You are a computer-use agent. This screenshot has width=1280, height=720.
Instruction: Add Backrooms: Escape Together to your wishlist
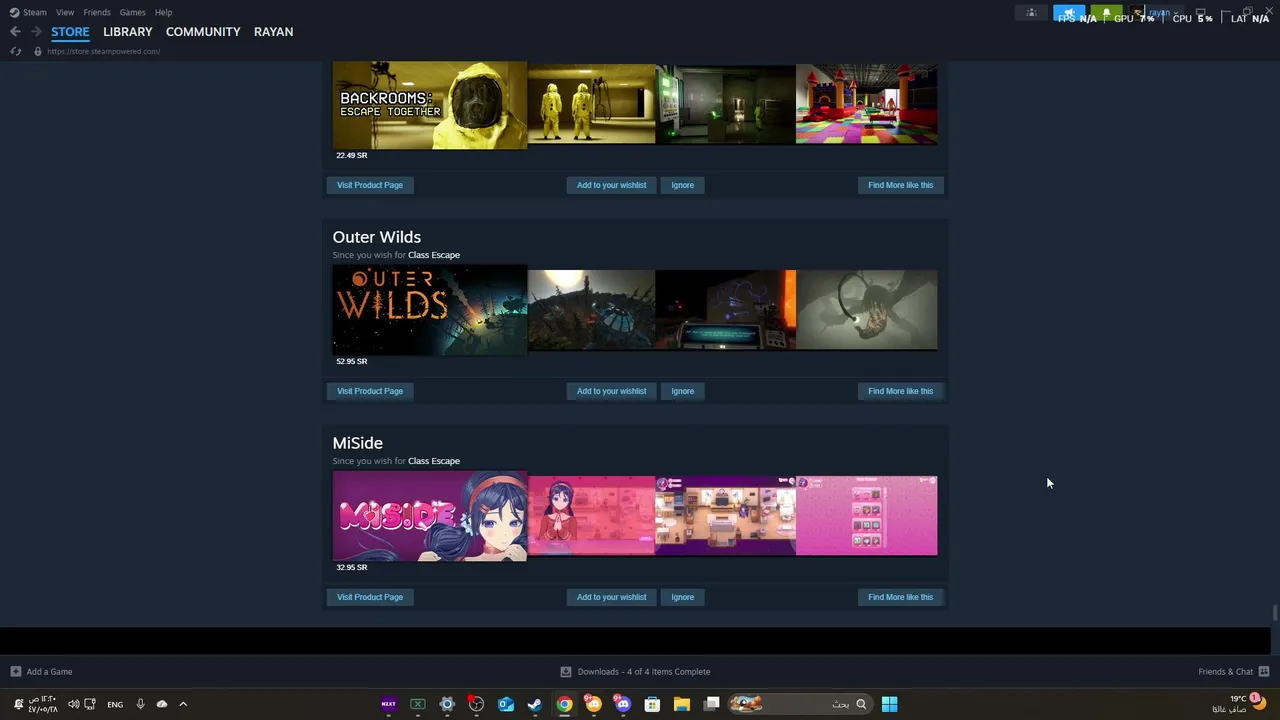[611, 185]
